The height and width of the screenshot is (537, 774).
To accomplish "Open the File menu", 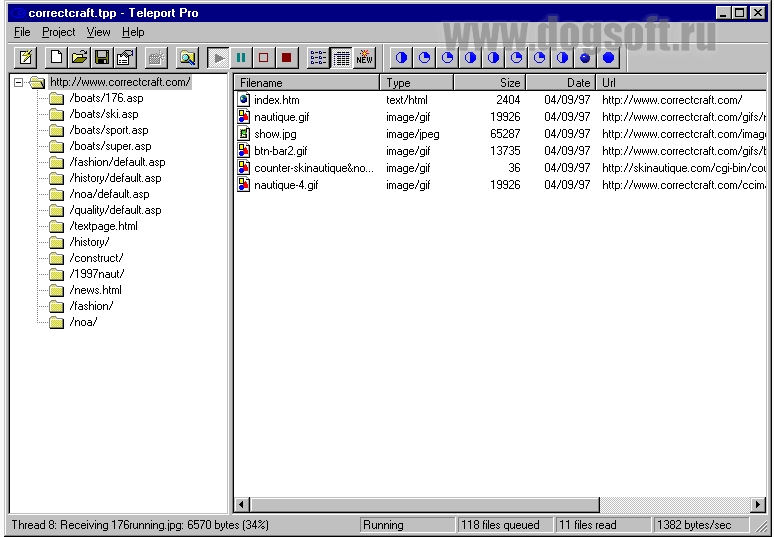I will 22,32.
